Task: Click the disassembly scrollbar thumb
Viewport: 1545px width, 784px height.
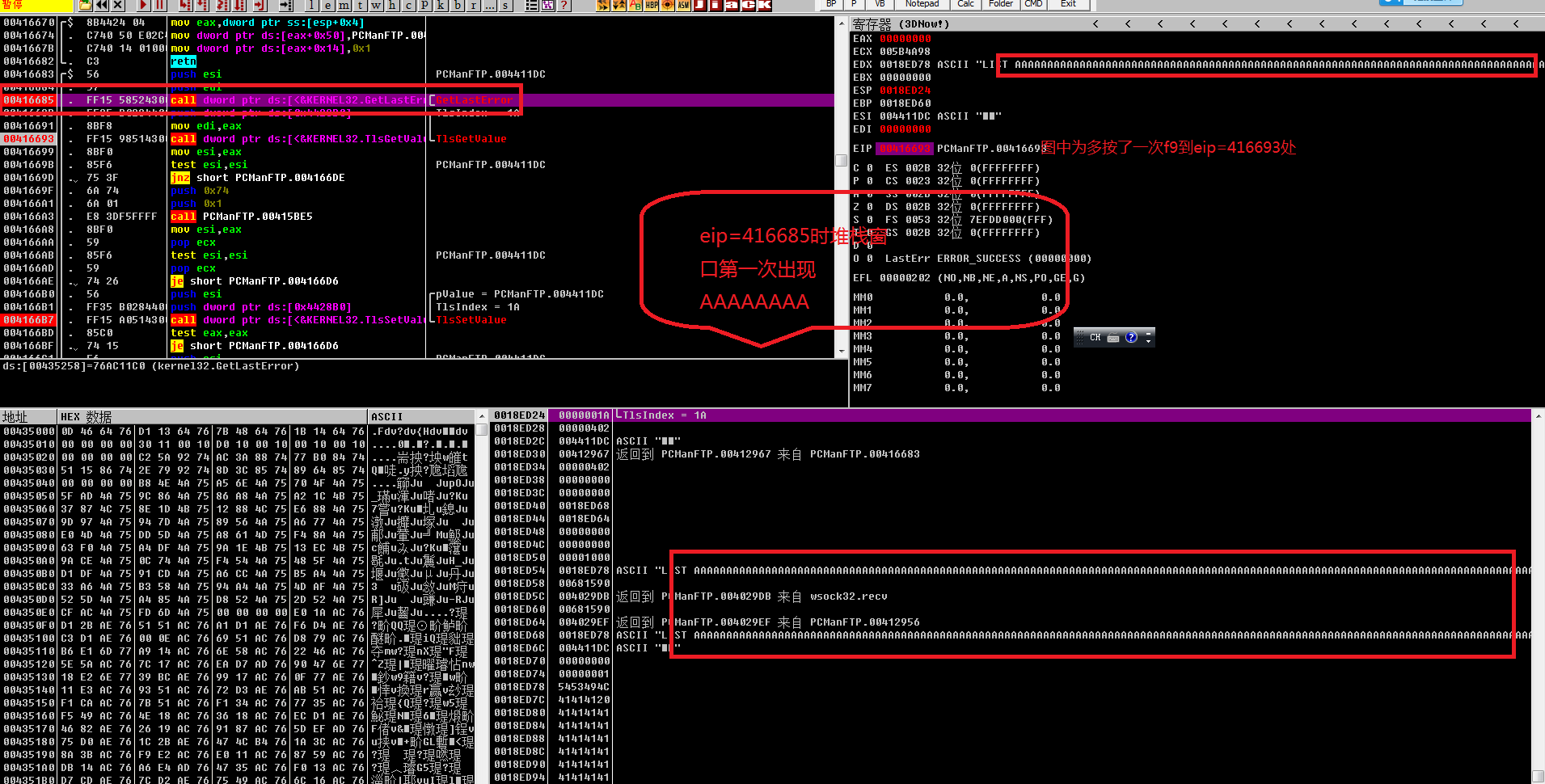Action: tap(841, 160)
